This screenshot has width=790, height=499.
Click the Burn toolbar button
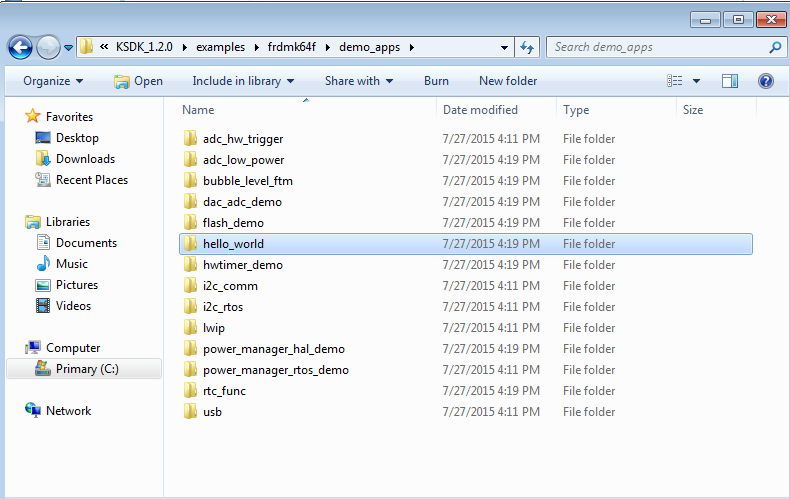pos(436,81)
